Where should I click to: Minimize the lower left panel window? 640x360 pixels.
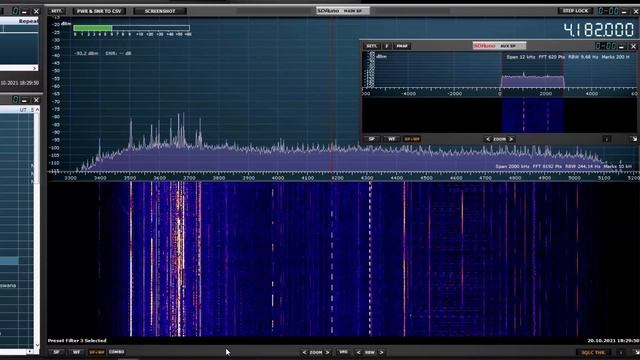(x=24, y=100)
